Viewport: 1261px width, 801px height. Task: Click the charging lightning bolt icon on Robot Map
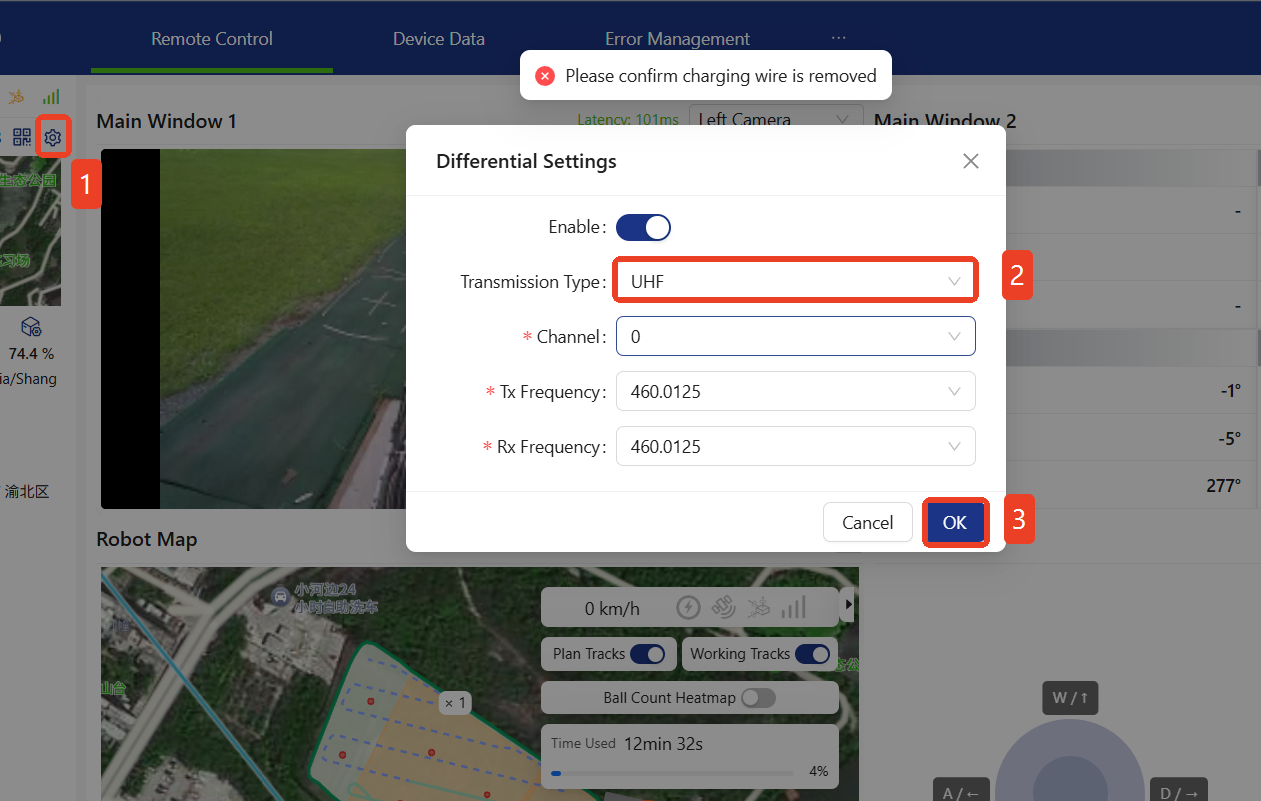tap(688, 607)
